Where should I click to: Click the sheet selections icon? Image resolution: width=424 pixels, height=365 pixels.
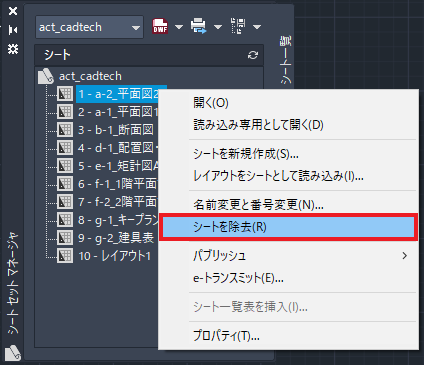238,26
